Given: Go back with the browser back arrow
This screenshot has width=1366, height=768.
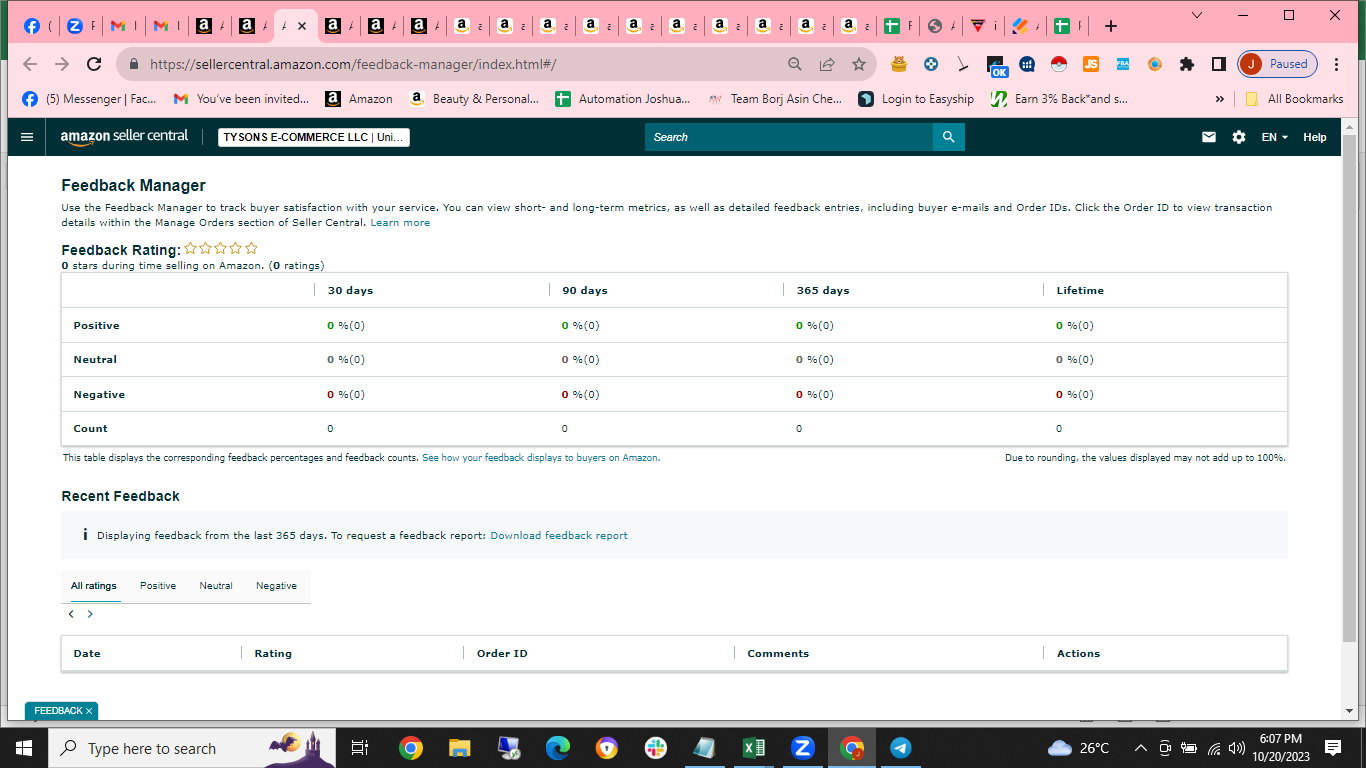Looking at the screenshot, I should (30, 64).
